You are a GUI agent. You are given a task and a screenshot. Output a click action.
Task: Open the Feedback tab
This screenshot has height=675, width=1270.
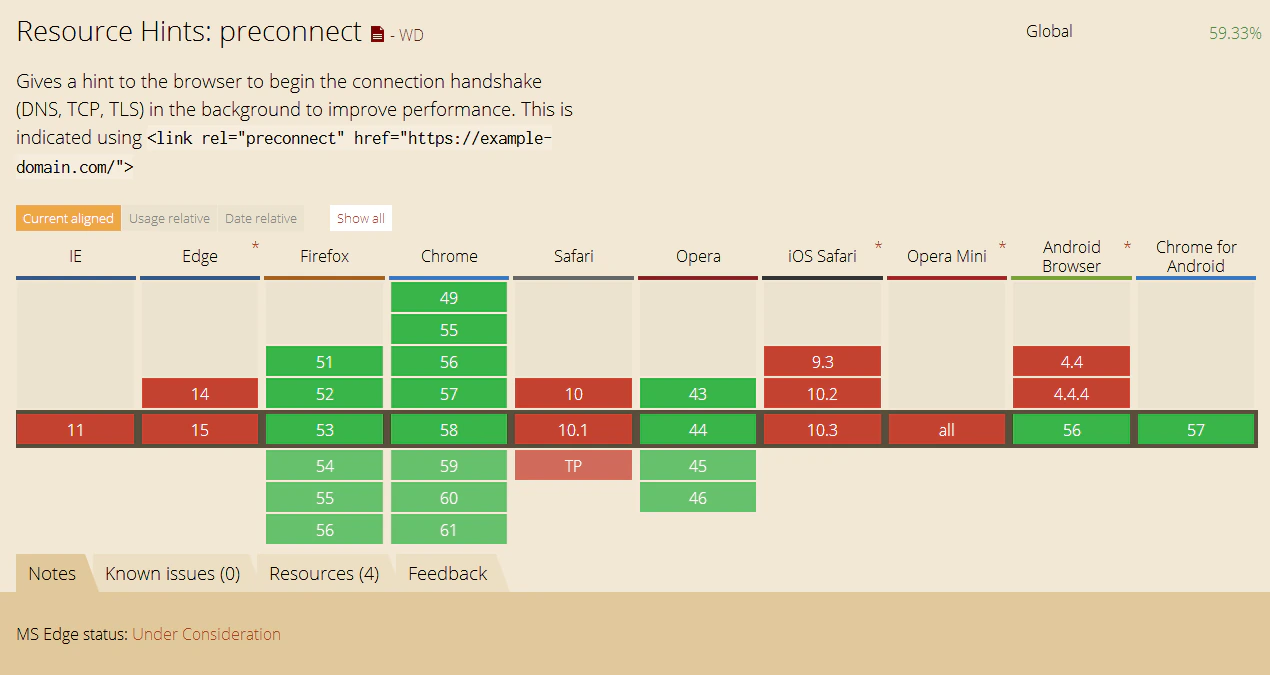tap(448, 573)
